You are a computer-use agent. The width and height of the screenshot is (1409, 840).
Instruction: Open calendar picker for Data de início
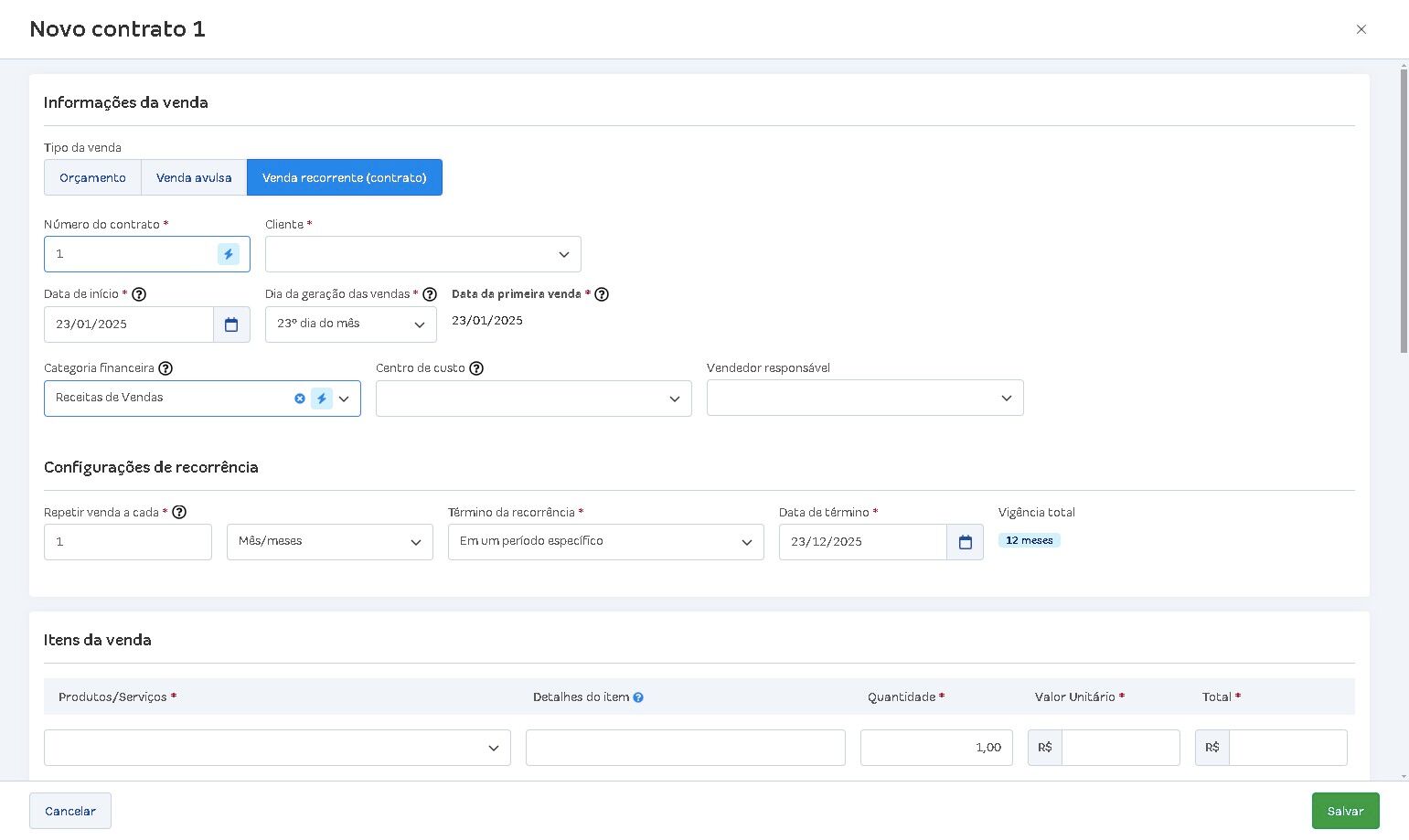pyautogui.click(x=231, y=324)
